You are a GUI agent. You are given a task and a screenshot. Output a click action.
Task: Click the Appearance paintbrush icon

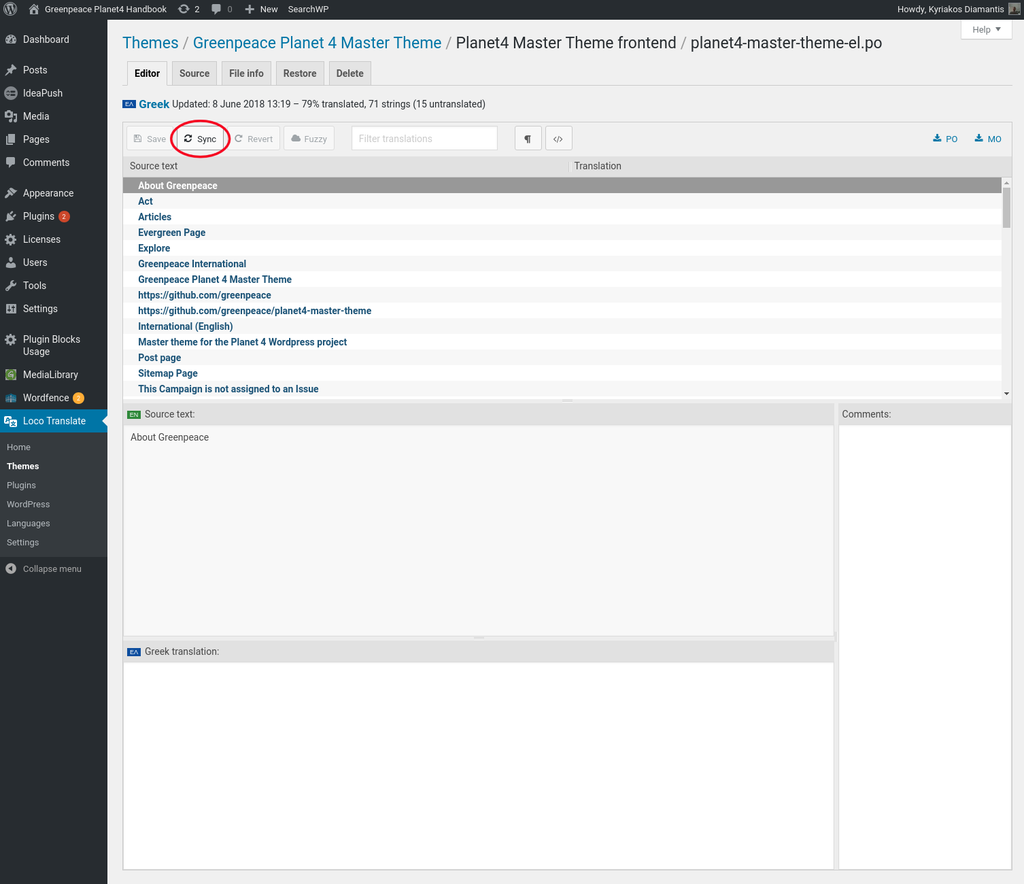[11, 193]
